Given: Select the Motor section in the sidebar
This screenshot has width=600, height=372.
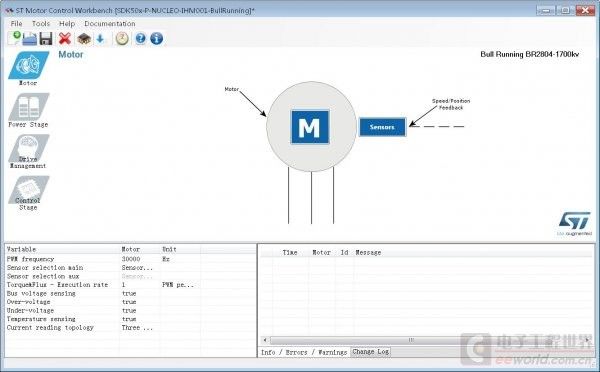Looking at the screenshot, I should [28, 69].
